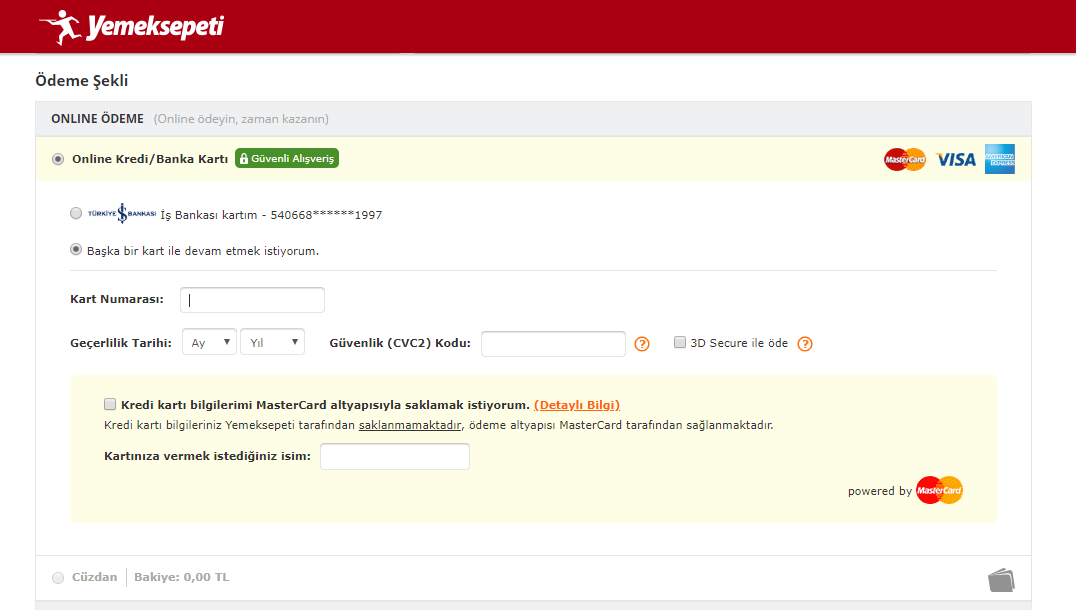Viewport: 1076px width, 610px height.
Task: Open help icon next to 3D Secure option
Action: point(805,344)
